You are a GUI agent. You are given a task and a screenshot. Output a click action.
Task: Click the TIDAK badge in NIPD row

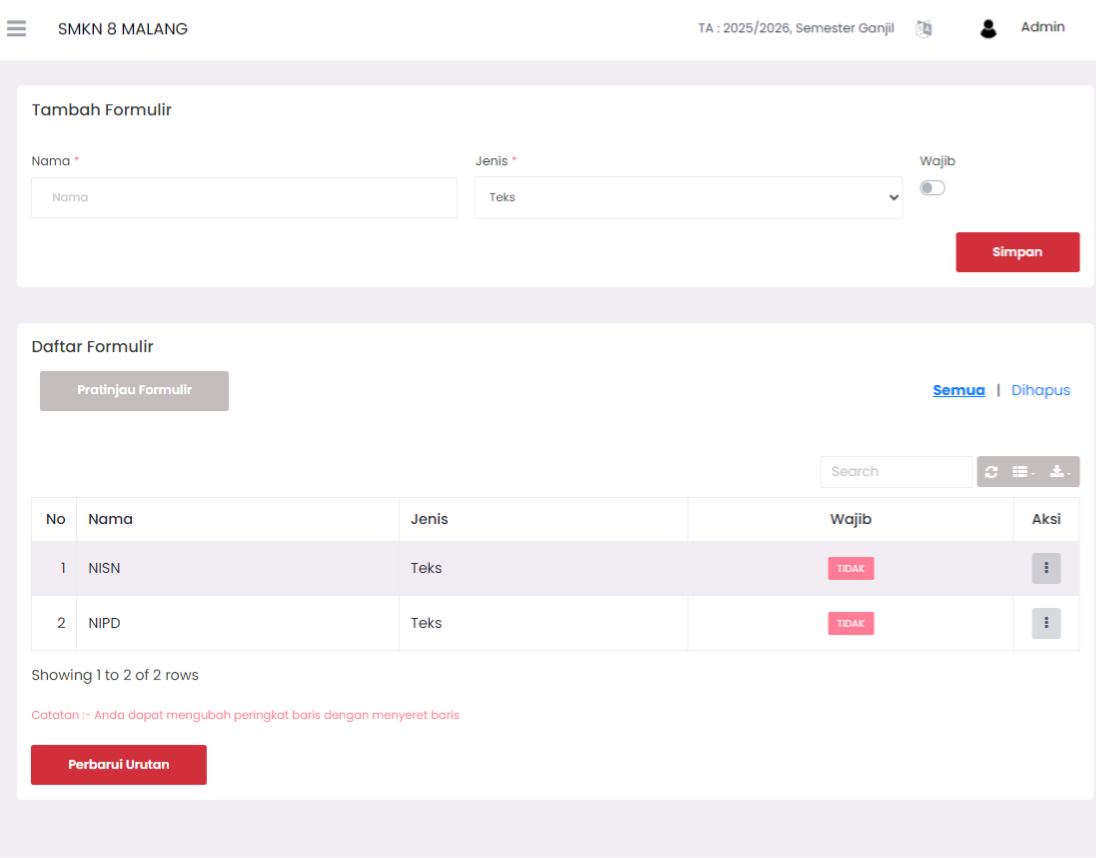(x=850, y=623)
